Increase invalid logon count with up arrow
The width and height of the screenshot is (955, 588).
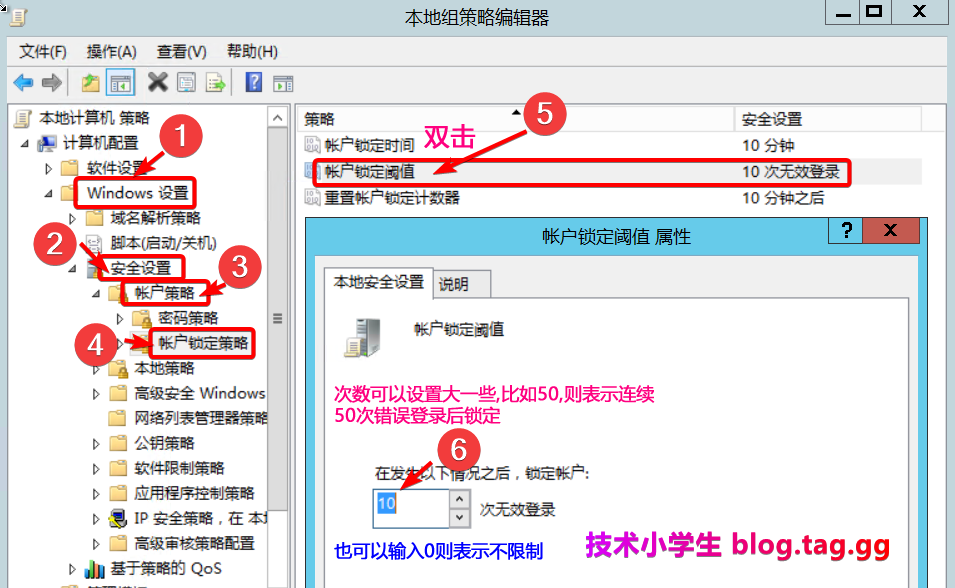point(459,497)
